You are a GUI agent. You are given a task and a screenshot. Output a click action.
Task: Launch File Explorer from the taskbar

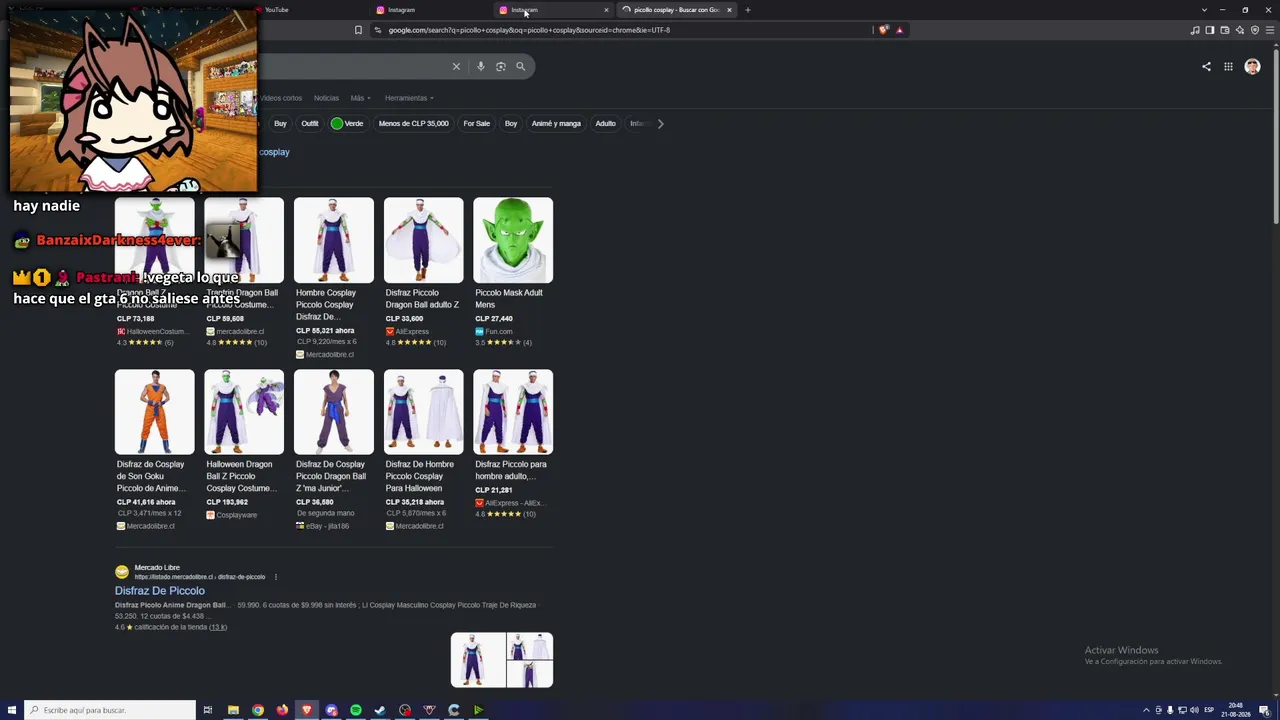(x=233, y=710)
